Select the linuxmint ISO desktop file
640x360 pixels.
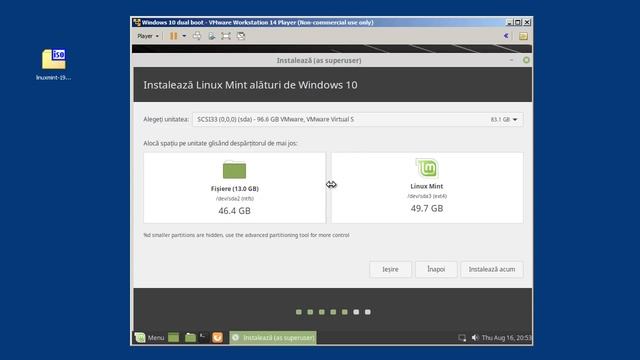tap(53, 64)
